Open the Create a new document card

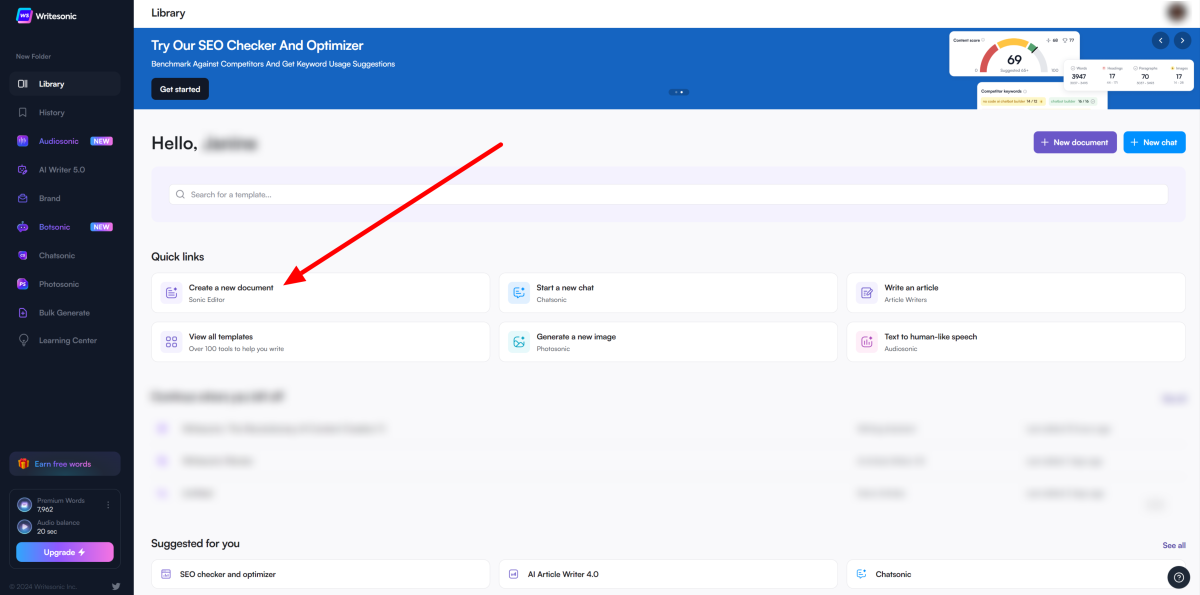pyautogui.click(x=321, y=293)
